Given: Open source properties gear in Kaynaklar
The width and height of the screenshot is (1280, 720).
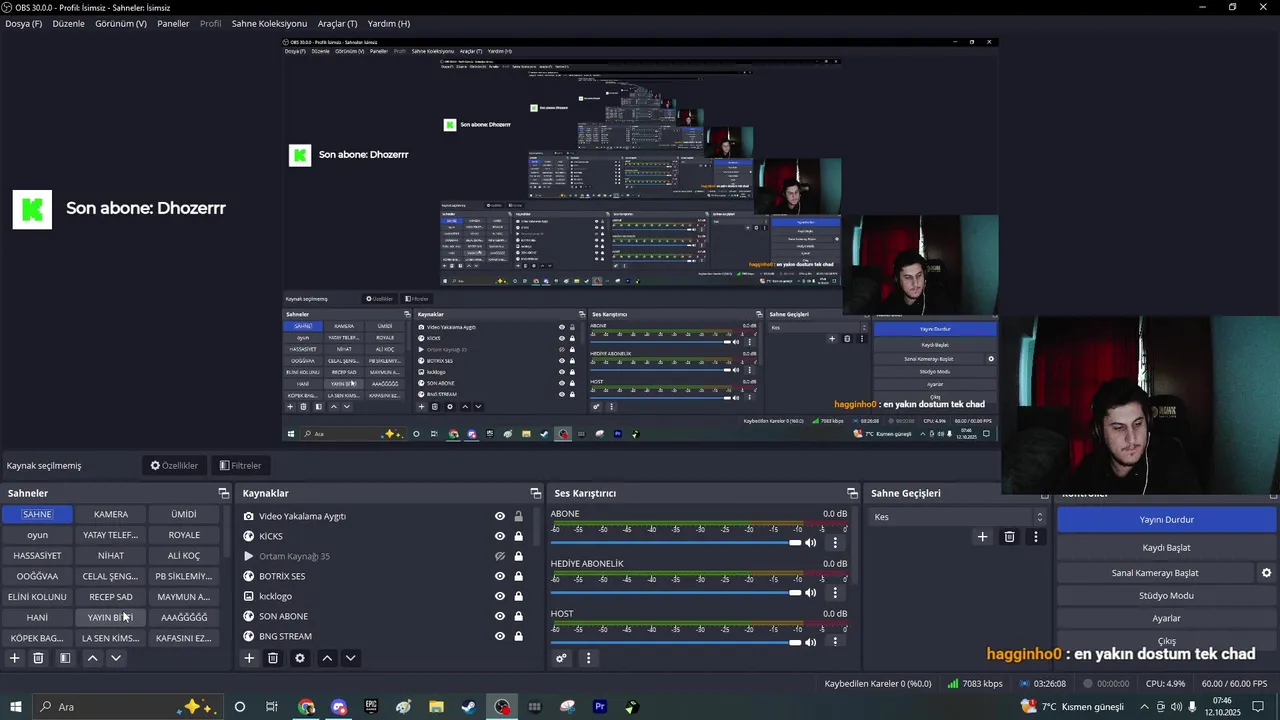Looking at the screenshot, I should coord(299,658).
